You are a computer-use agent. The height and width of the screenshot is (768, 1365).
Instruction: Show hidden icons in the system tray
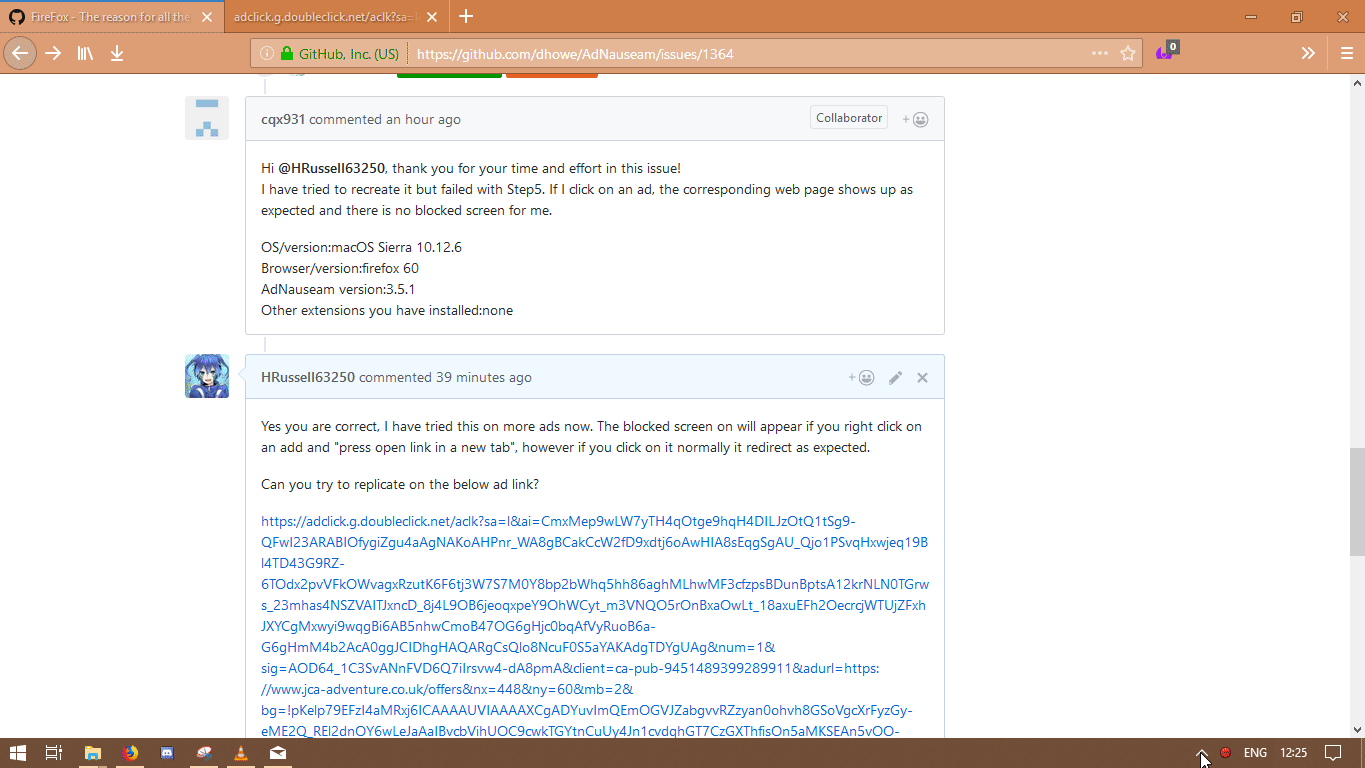[1204, 752]
